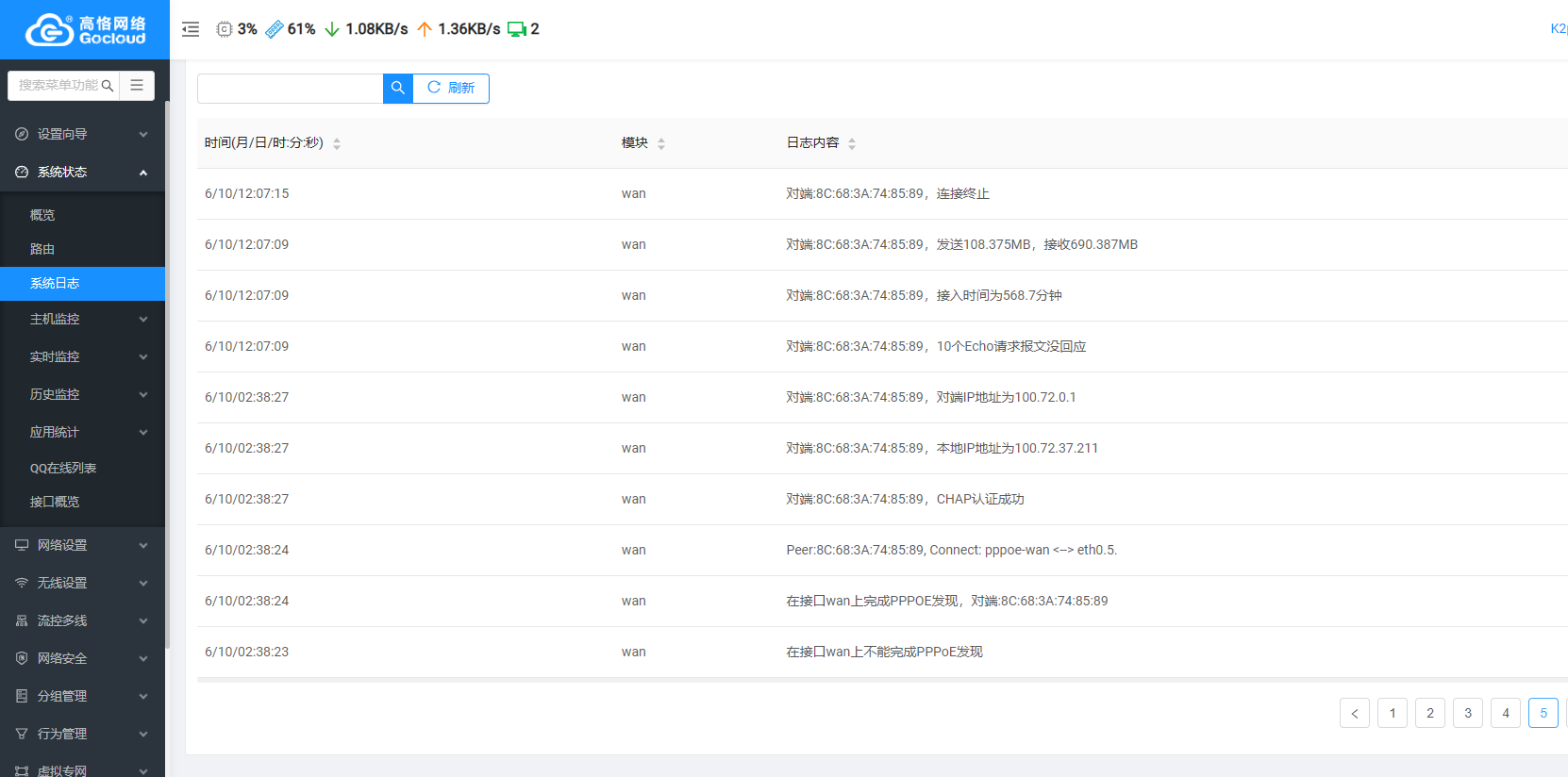Select current page 5
Viewport: 1568px width, 777px height.
coord(1543,713)
